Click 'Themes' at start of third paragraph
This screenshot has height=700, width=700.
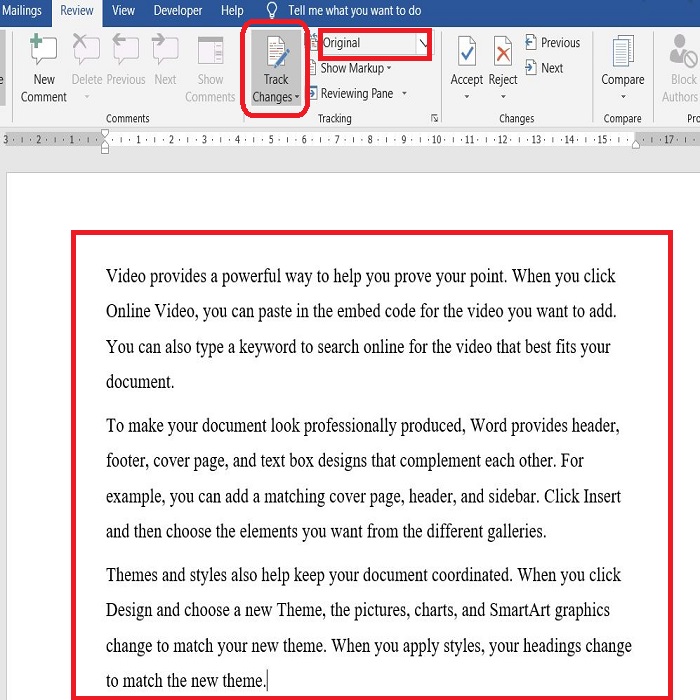[132, 575]
